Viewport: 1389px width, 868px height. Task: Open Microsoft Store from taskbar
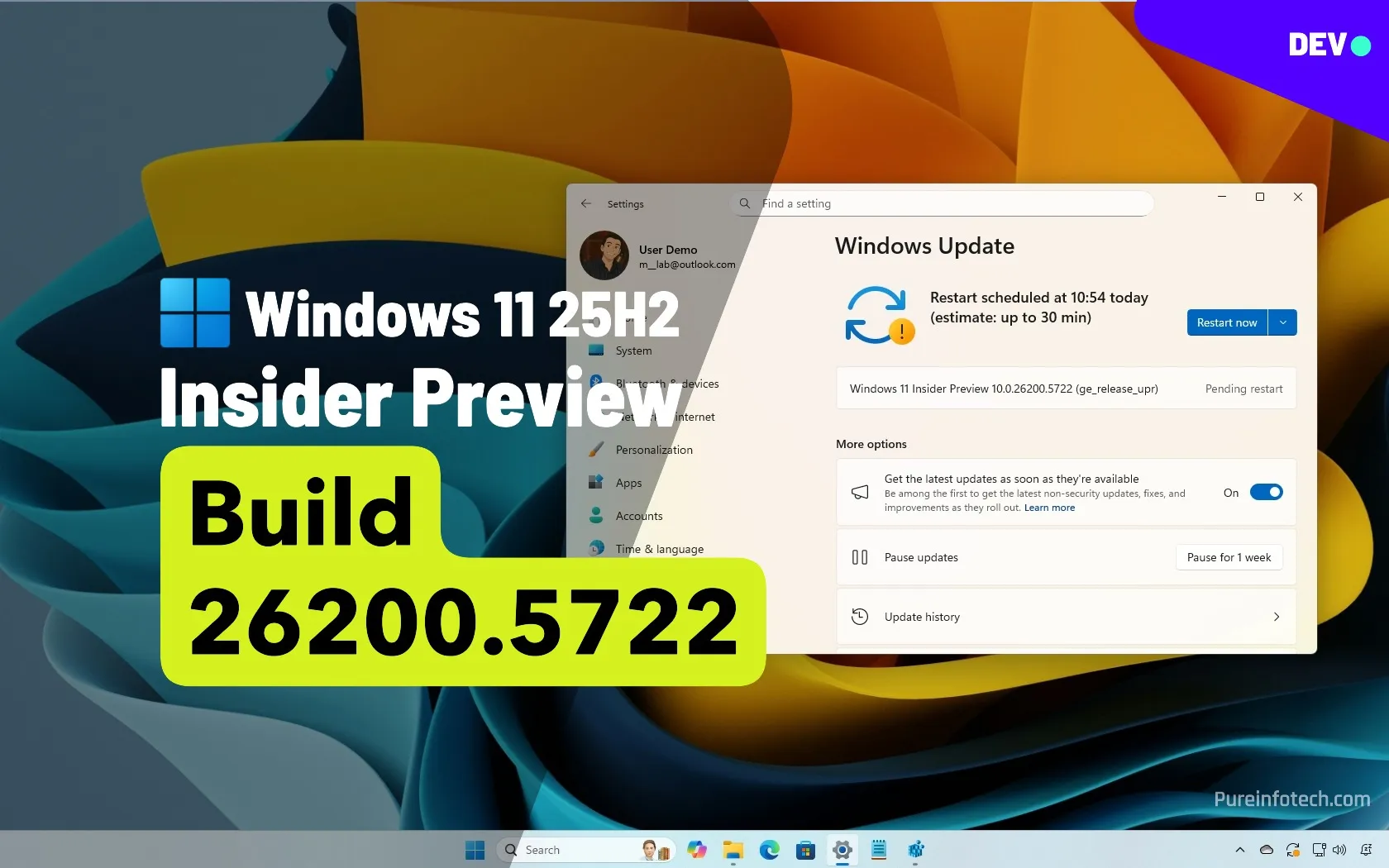805,850
